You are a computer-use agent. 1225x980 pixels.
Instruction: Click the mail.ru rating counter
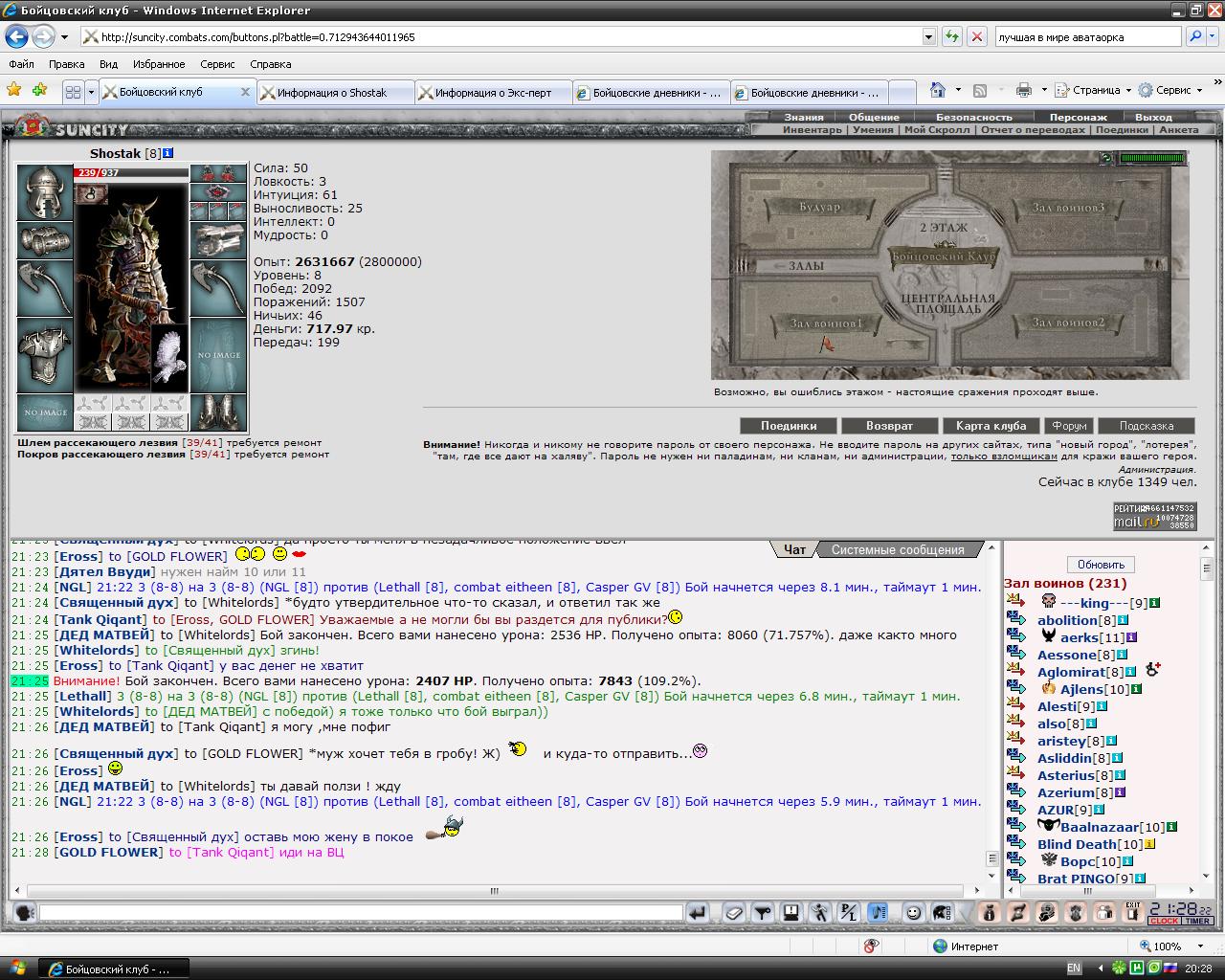tap(1154, 516)
